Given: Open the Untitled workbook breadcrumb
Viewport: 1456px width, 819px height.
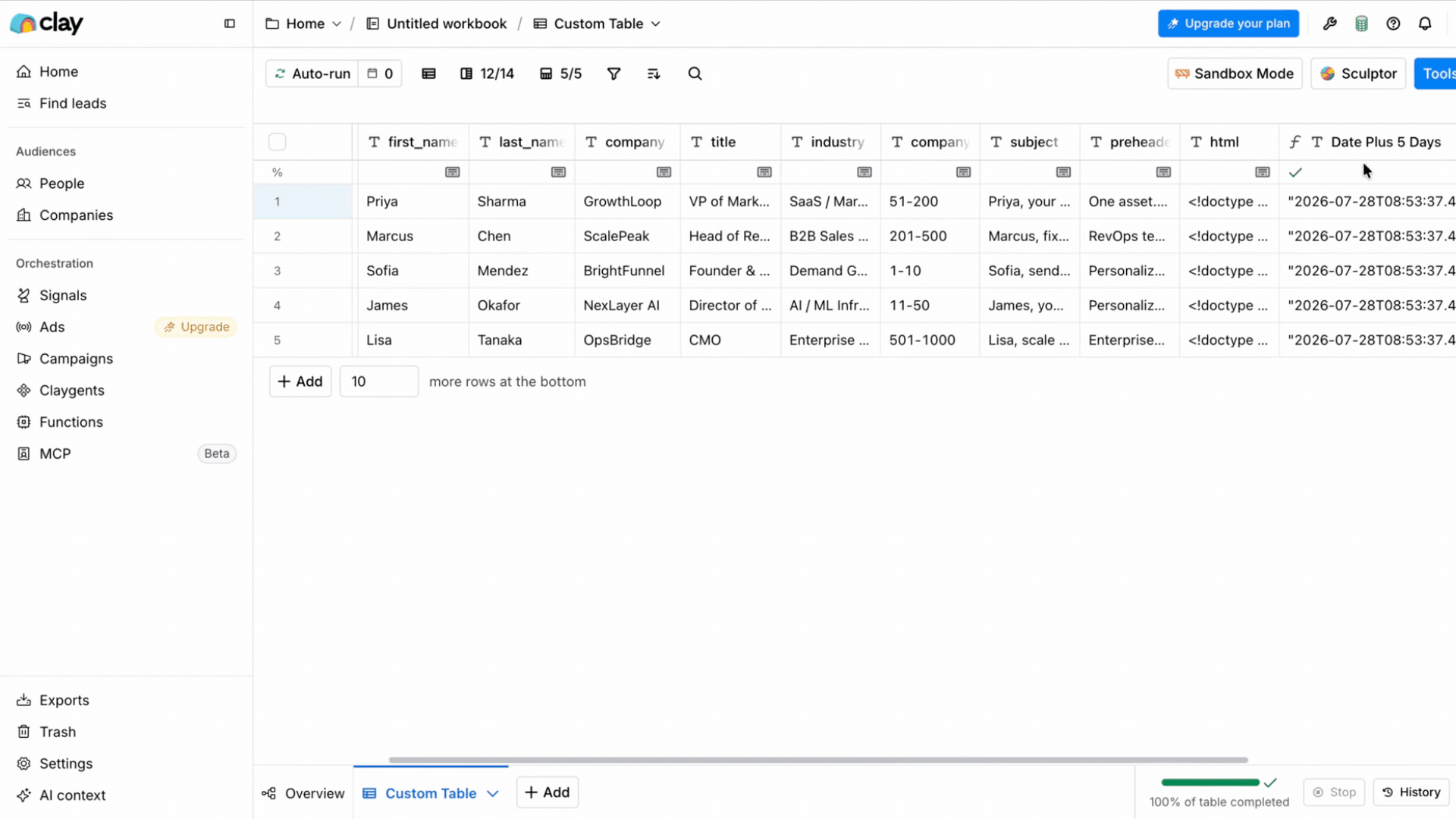Looking at the screenshot, I should (437, 24).
